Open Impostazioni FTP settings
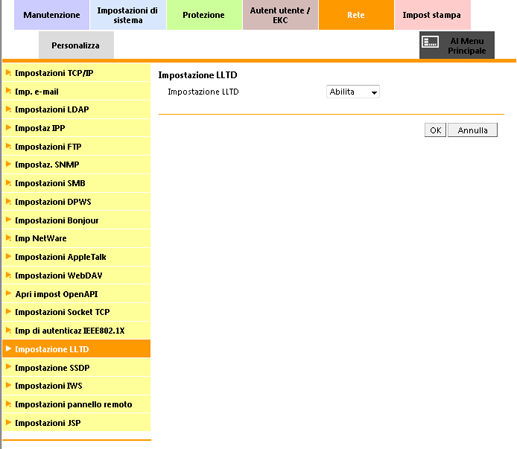 coord(76,147)
